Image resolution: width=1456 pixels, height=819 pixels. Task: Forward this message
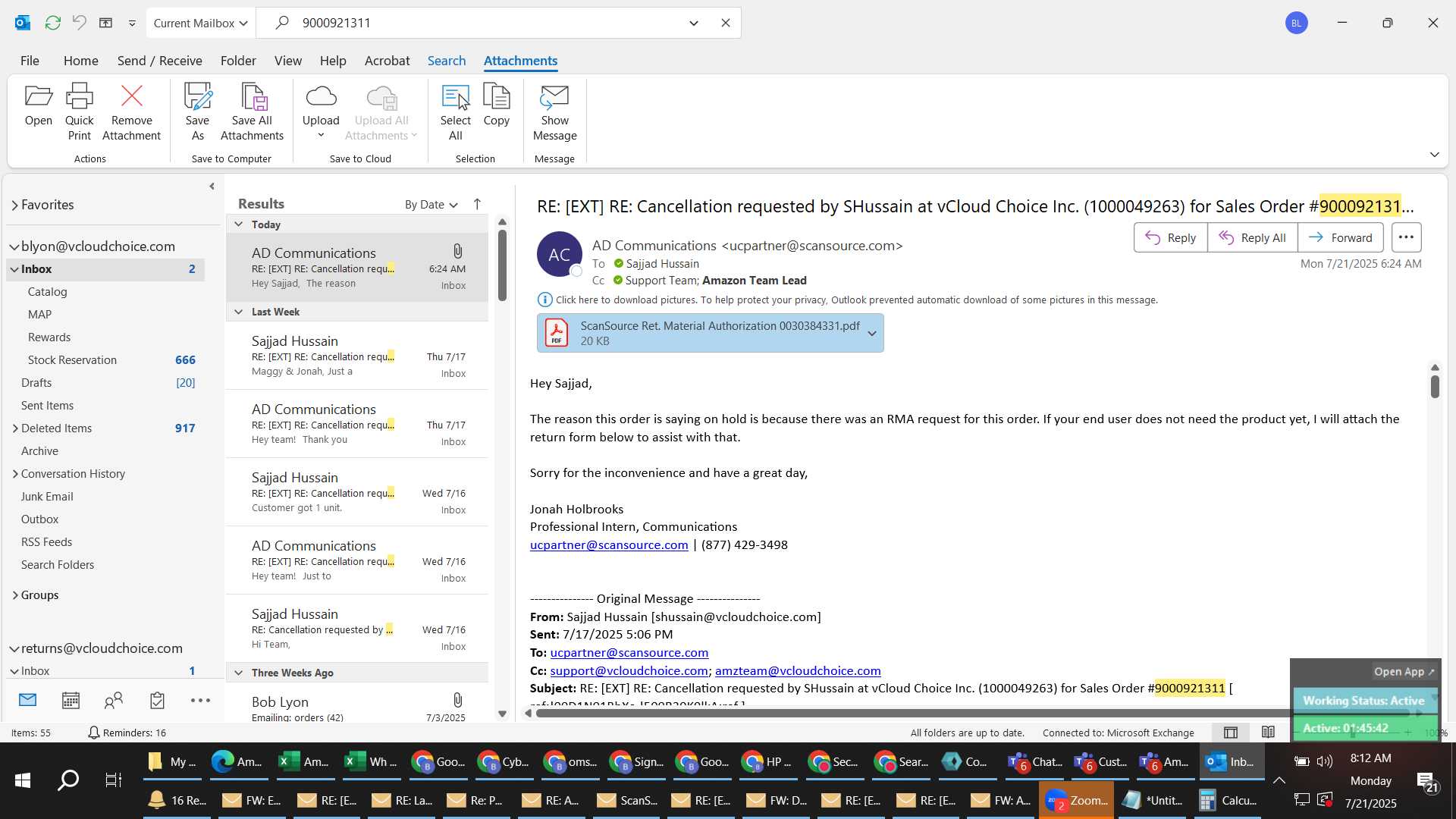[x=1340, y=237]
